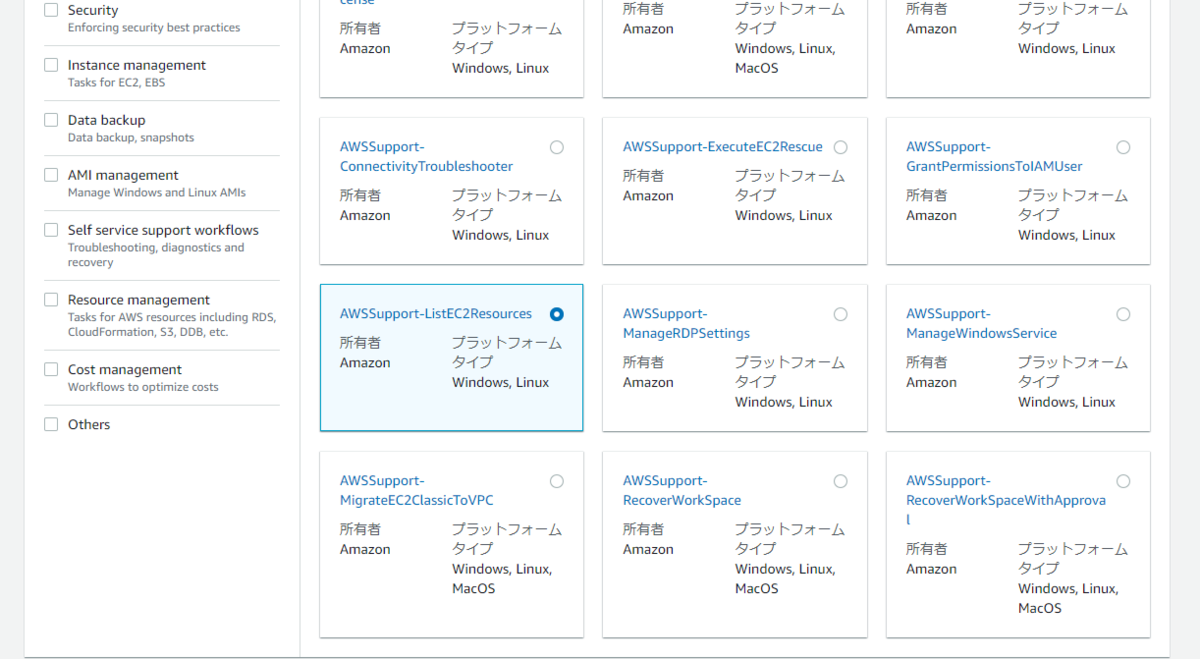Enable the Data backup filter
This screenshot has height=659, width=1200.
(x=50, y=119)
